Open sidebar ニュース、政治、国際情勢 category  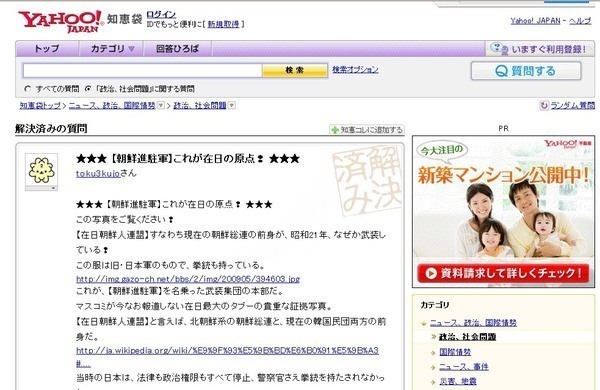[x=473, y=323]
